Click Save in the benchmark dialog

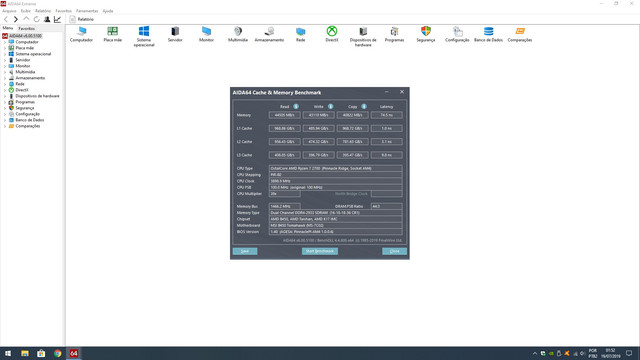[245, 251]
